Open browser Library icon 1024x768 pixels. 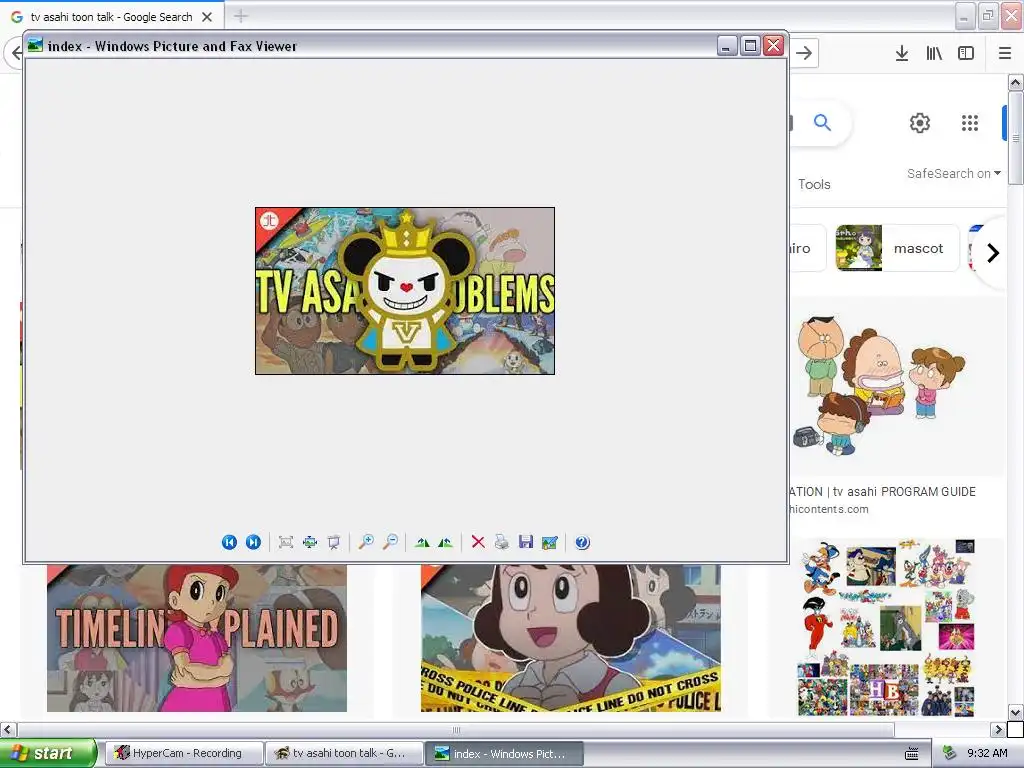934,54
